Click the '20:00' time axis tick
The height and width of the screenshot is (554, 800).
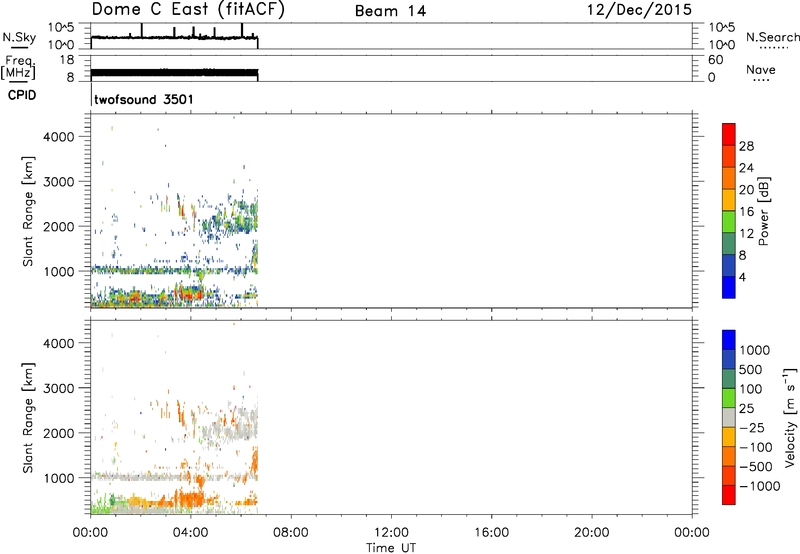(x=592, y=533)
